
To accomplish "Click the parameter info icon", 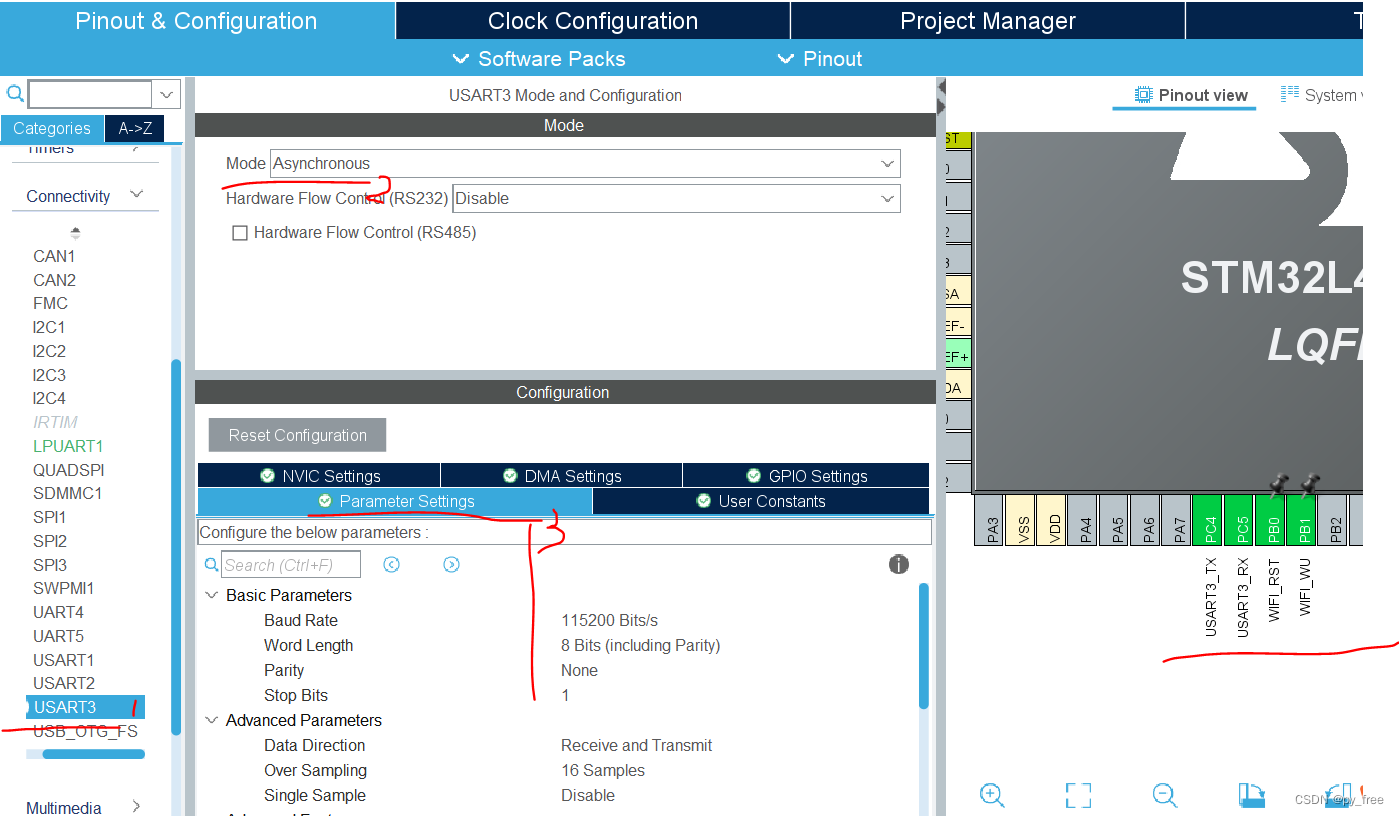I will (899, 564).
